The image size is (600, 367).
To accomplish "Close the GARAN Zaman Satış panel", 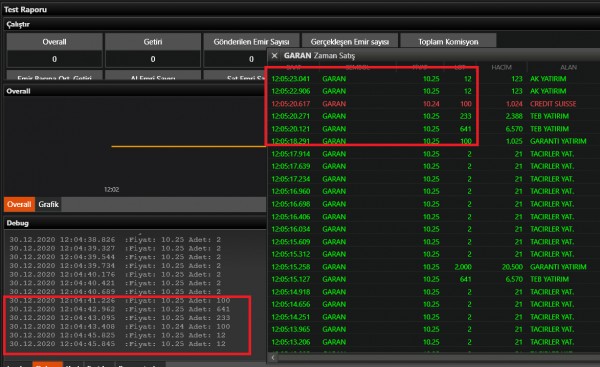I will 274,55.
